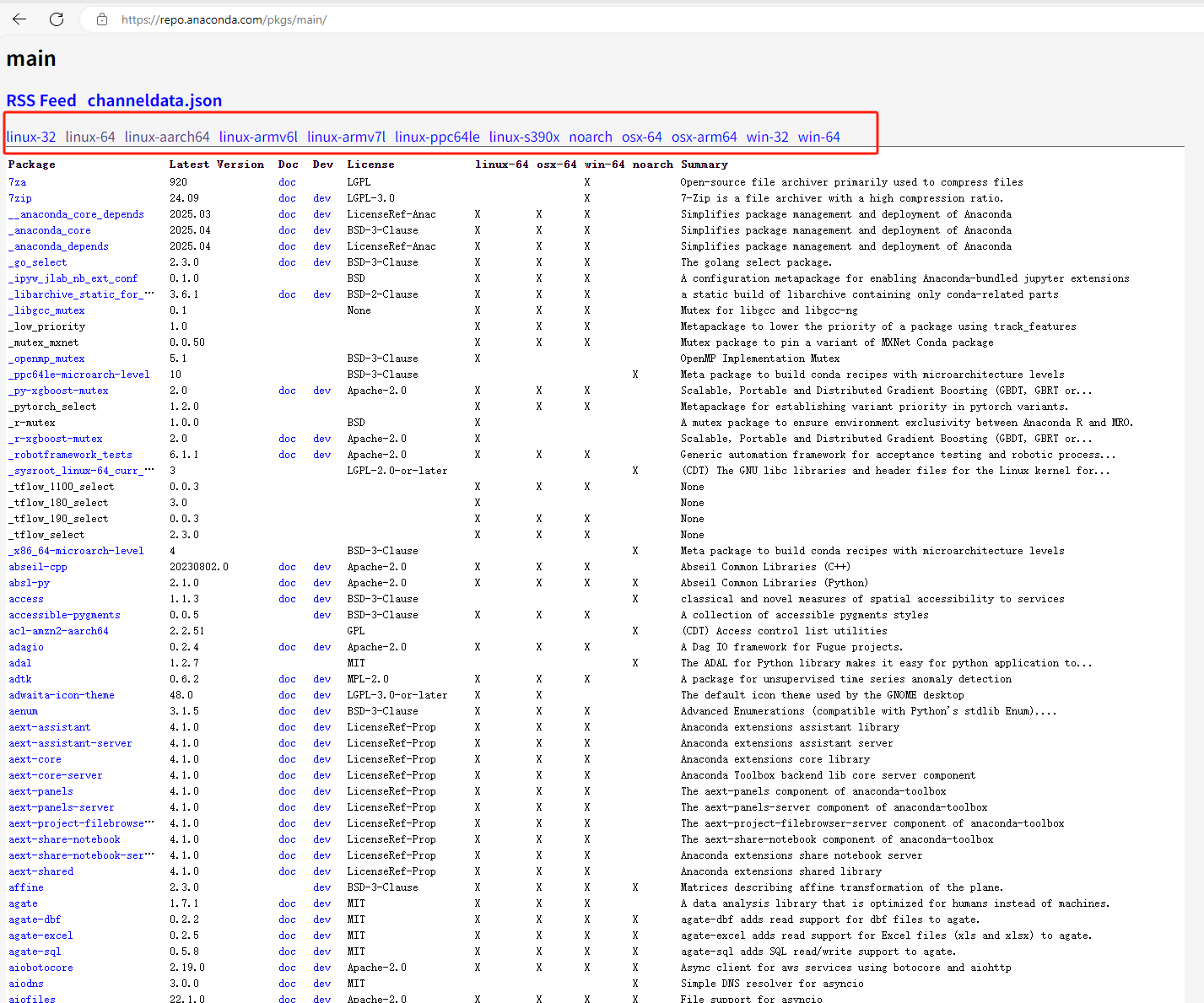This screenshot has width=1204, height=1003.
Task: Open the adtk package link
Action: coord(20,679)
